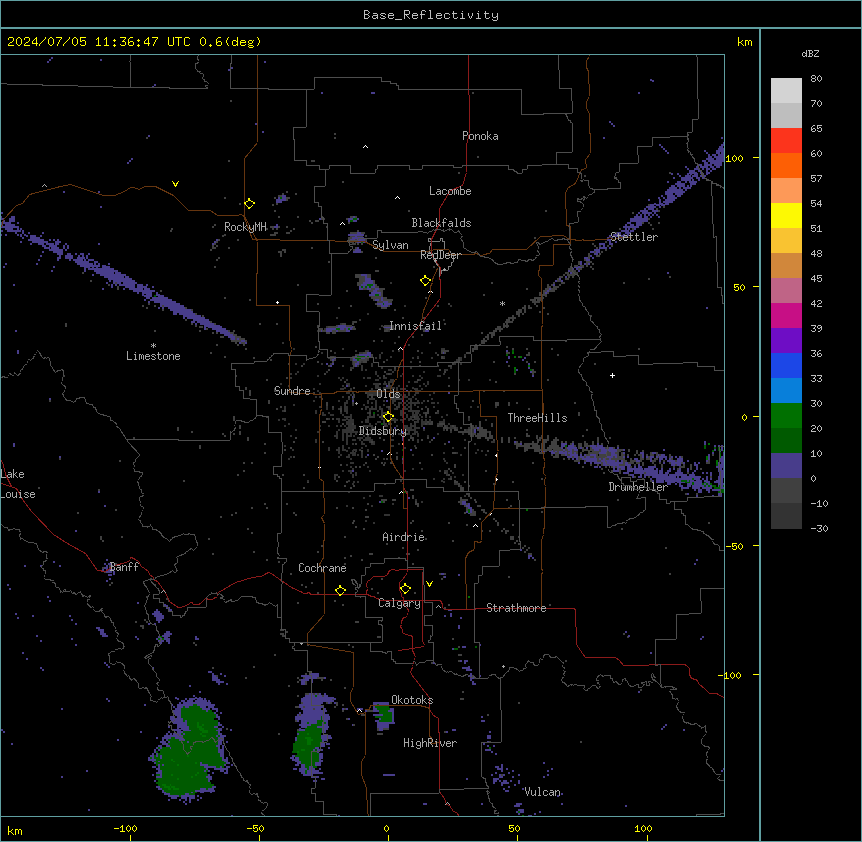Select the purple legend swatch between 39 and 36
Image resolution: width=862 pixels, height=842 pixels.
[786, 341]
